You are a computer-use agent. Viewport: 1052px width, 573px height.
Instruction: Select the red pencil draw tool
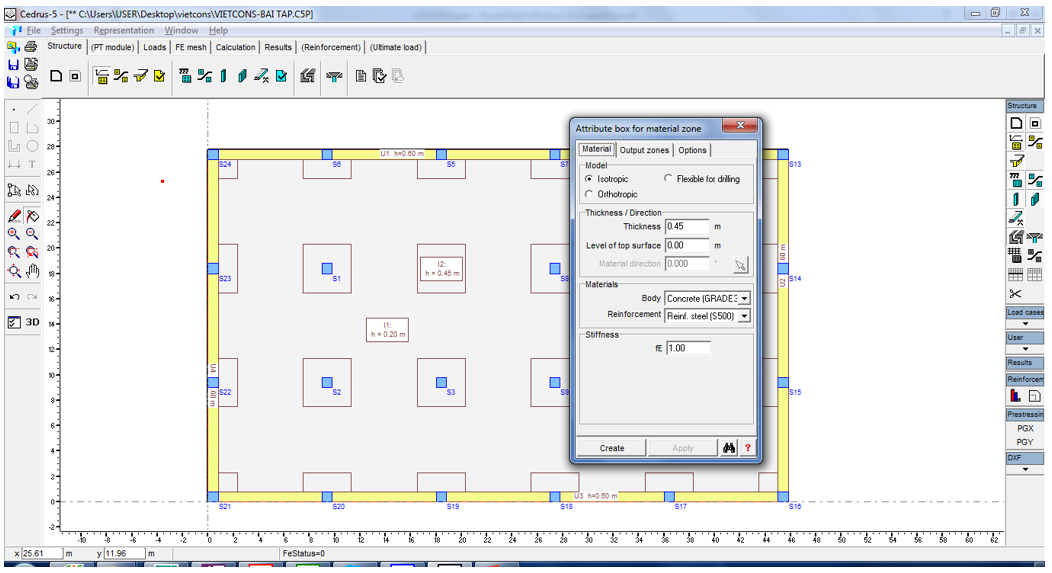point(14,216)
